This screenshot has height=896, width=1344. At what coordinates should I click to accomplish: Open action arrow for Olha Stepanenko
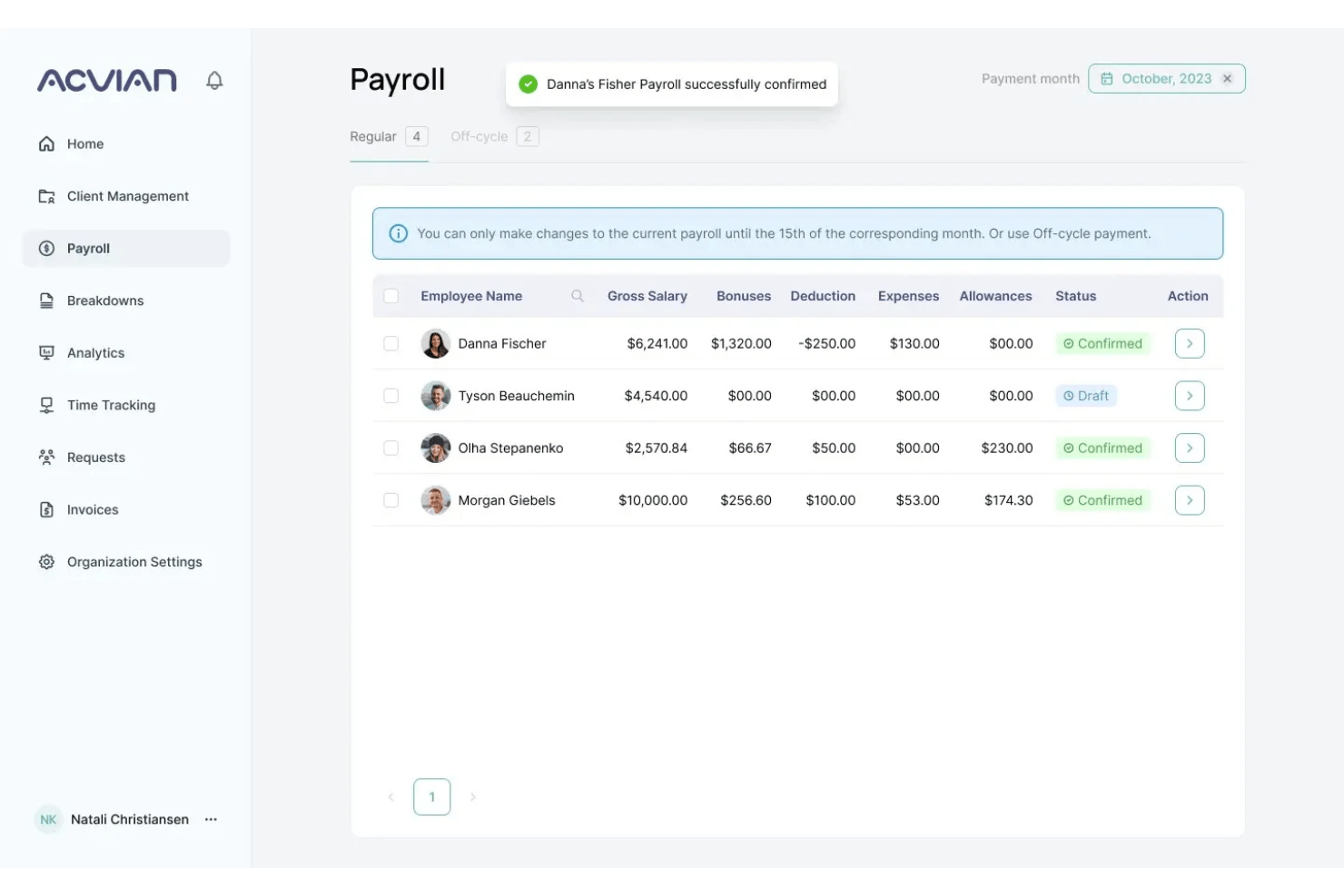tap(1190, 448)
